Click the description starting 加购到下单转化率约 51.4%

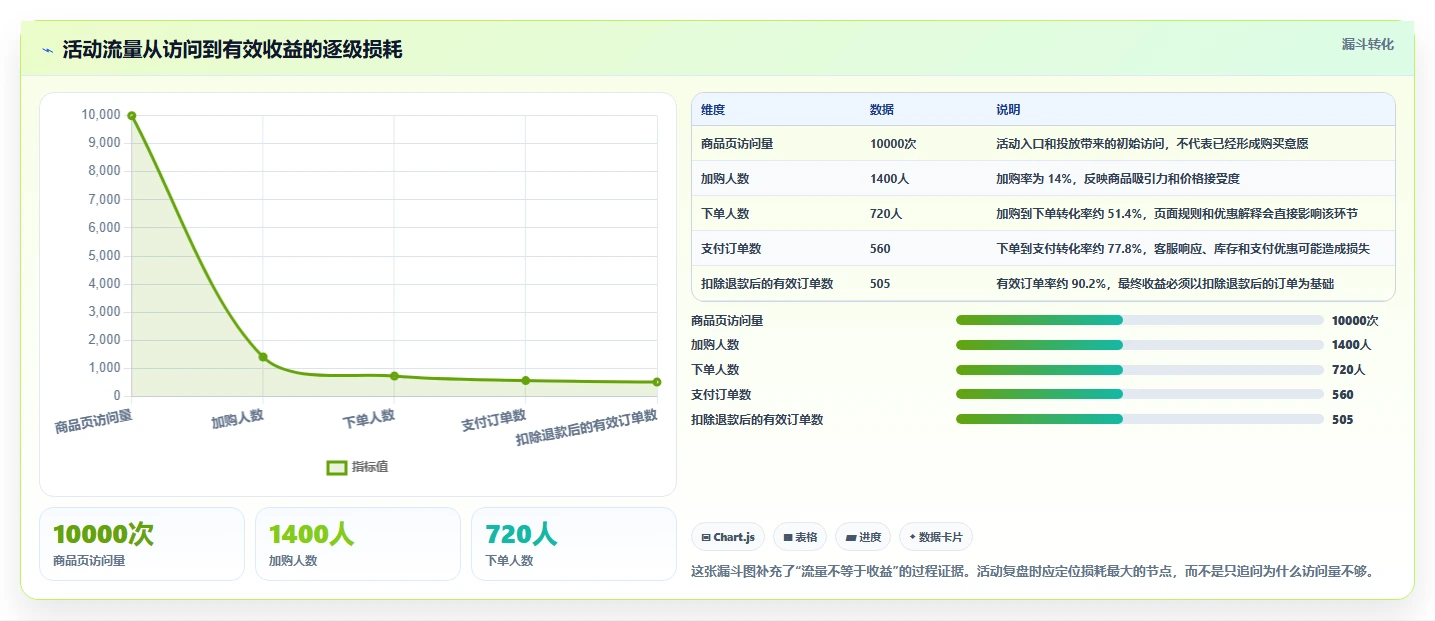click(x=1177, y=214)
